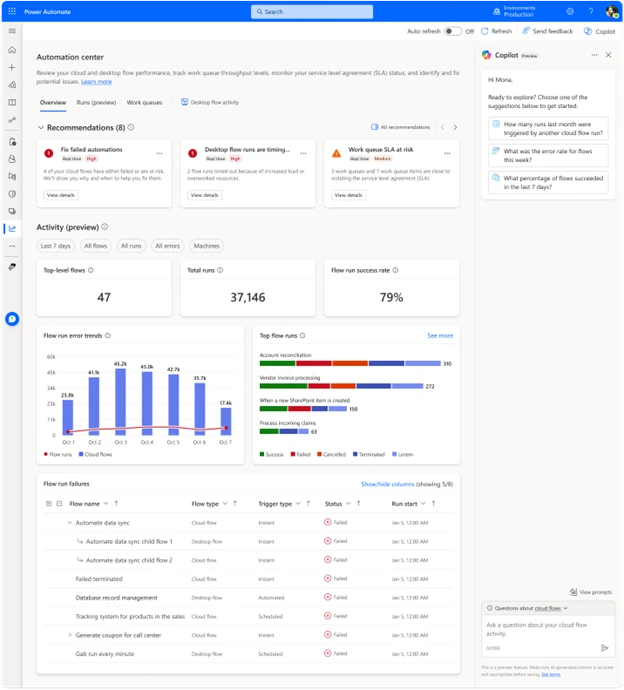Screen dimensions: 624x690
Task: Expand the Generate coupon for call center row
Action: pos(70,635)
